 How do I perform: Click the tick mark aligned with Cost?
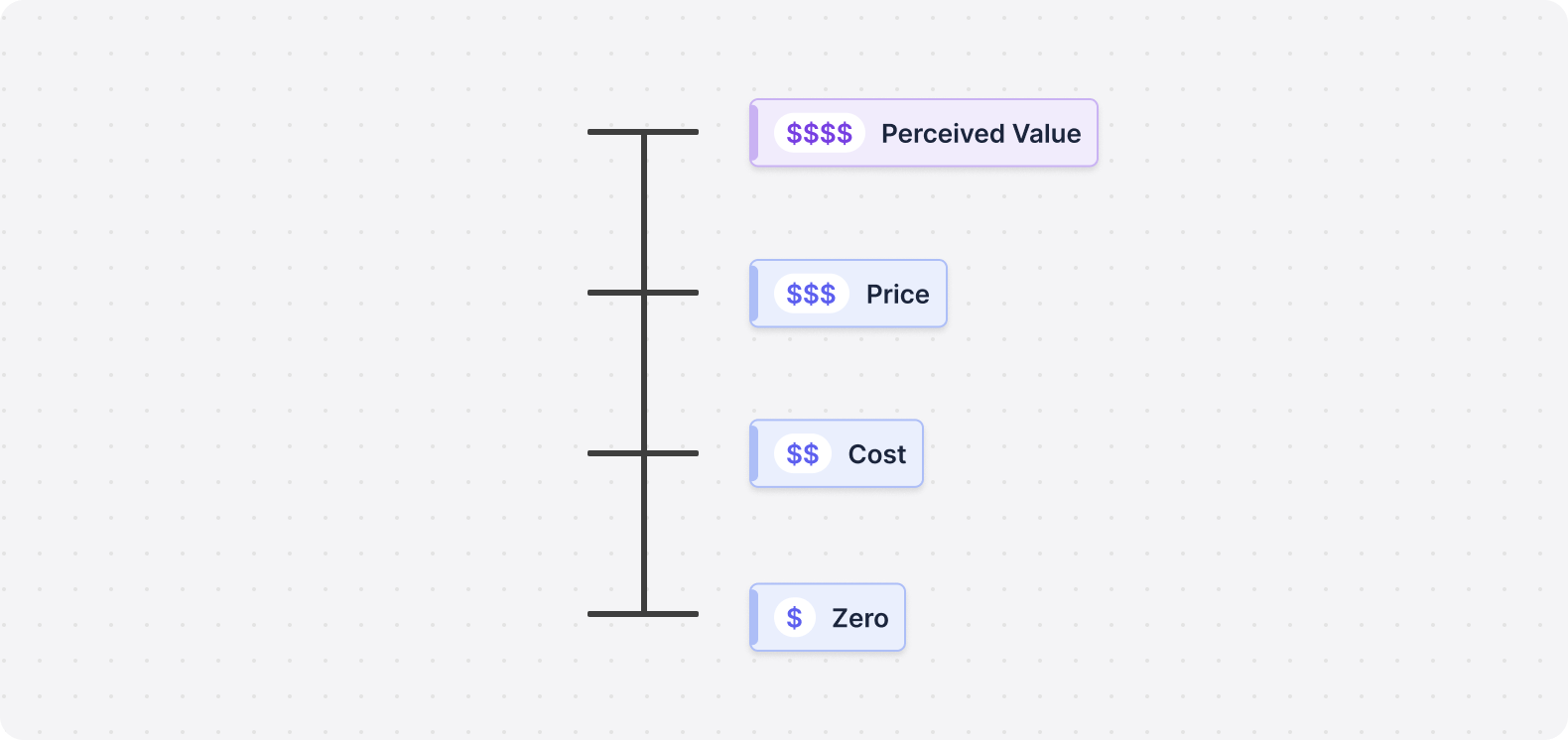643,453
